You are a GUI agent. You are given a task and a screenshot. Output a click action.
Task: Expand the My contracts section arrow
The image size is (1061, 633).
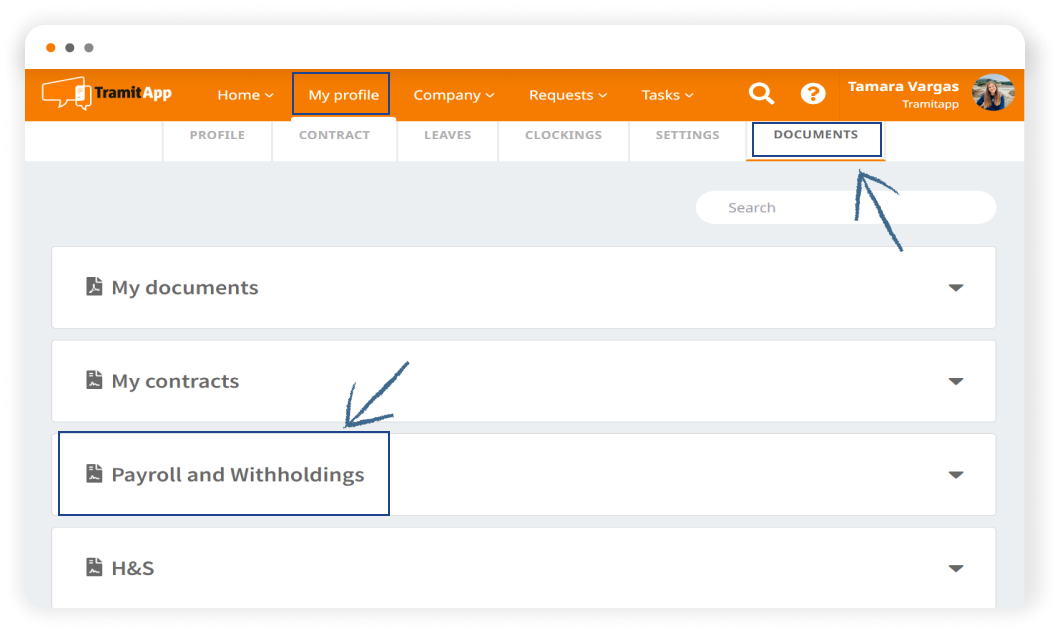point(955,382)
